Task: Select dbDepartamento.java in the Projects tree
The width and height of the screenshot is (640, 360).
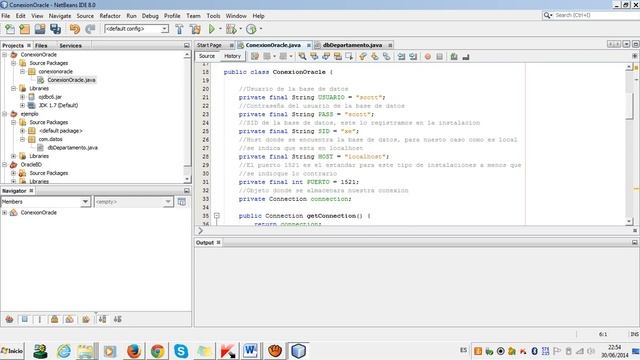Action: pyautogui.click(x=72, y=148)
